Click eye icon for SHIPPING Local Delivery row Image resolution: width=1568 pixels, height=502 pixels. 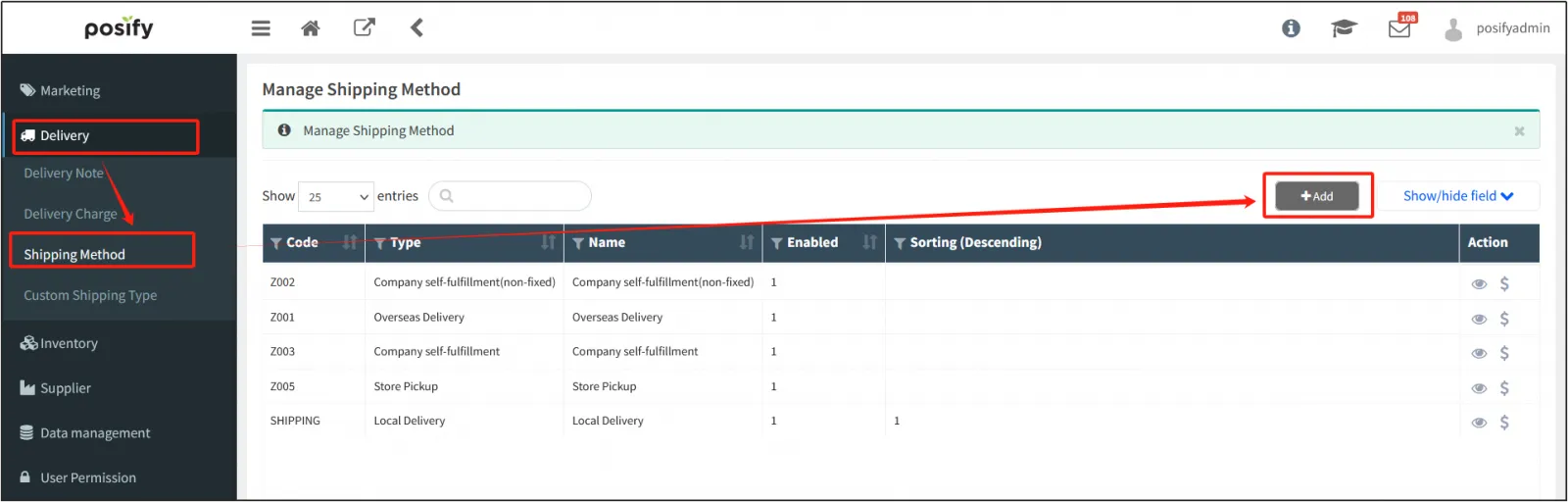pos(1479,423)
